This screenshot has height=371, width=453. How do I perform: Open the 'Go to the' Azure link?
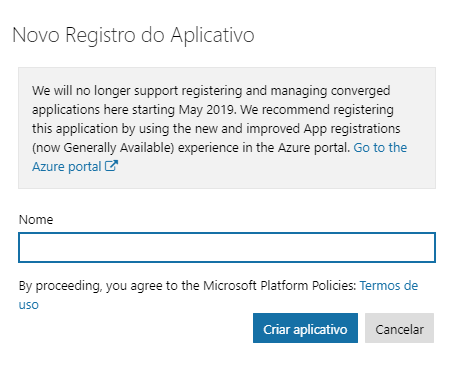click(380, 147)
